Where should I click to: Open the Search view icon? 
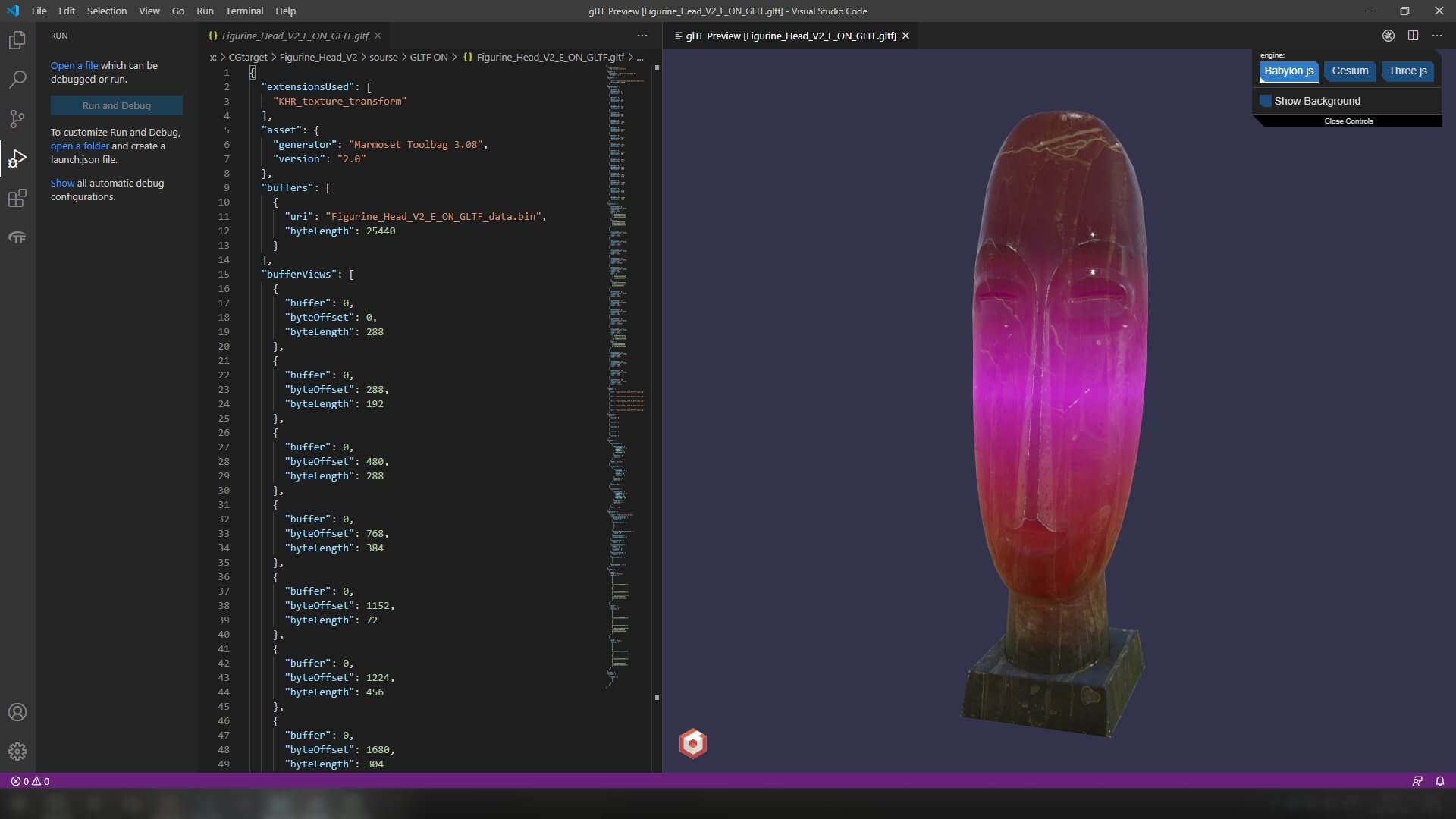17,79
